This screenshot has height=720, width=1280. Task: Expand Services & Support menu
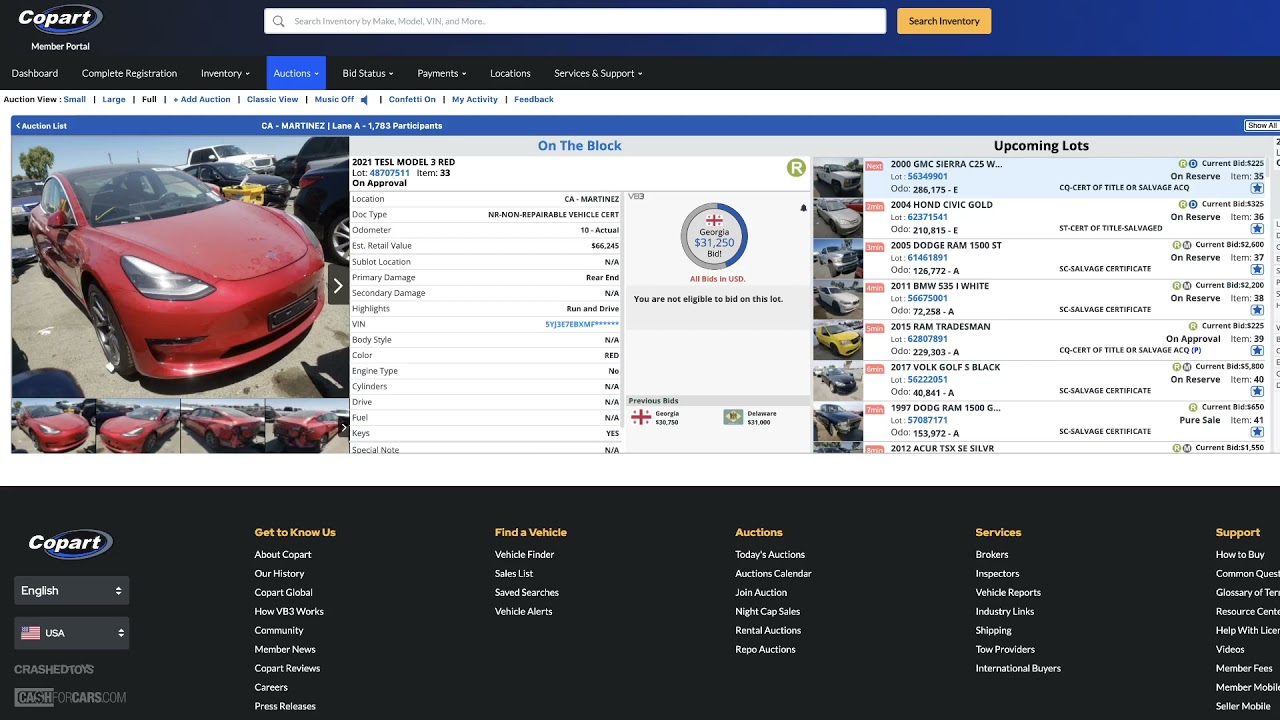coord(598,73)
